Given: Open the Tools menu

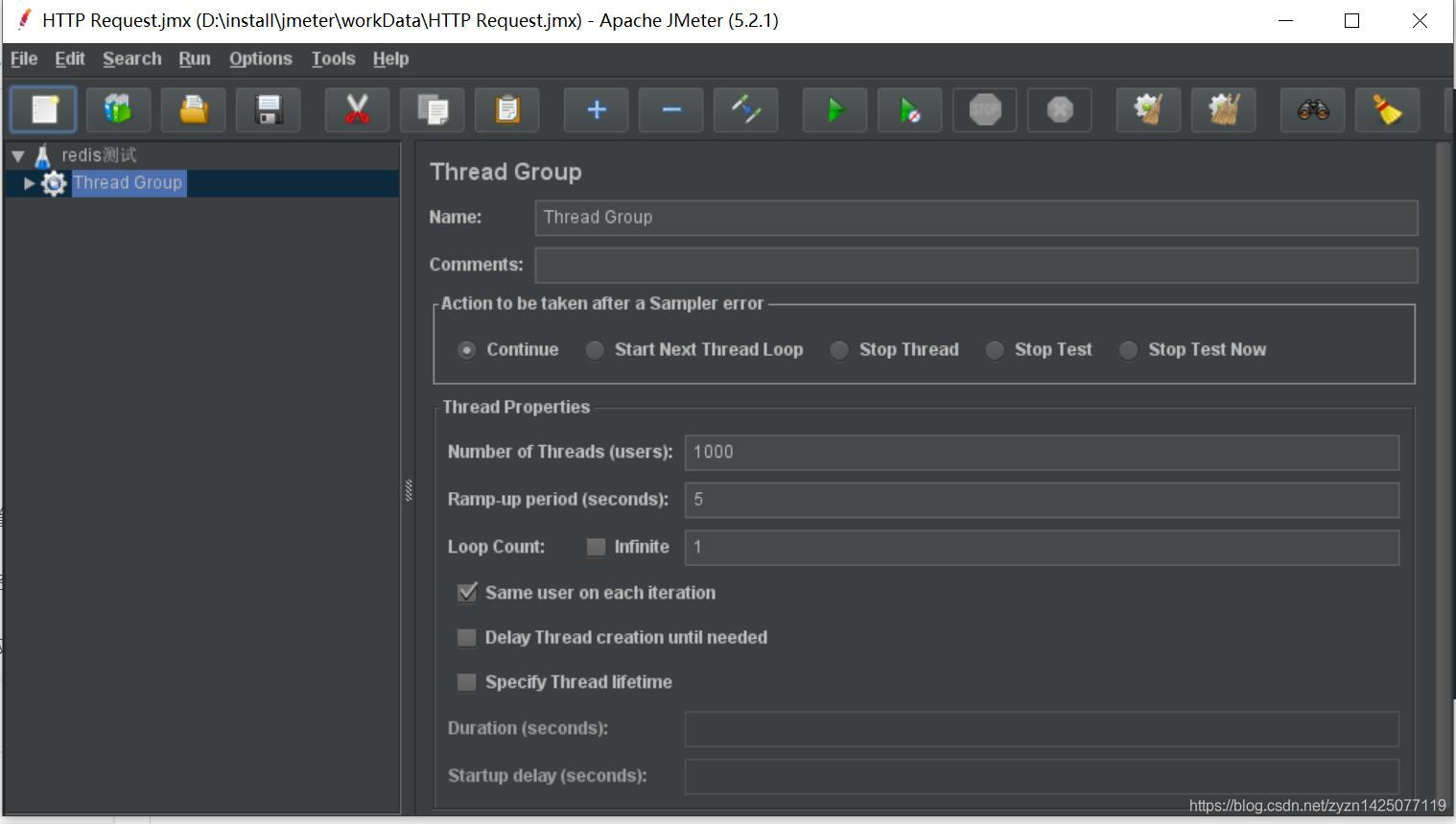Looking at the screenshot, I should pos(334,59).
